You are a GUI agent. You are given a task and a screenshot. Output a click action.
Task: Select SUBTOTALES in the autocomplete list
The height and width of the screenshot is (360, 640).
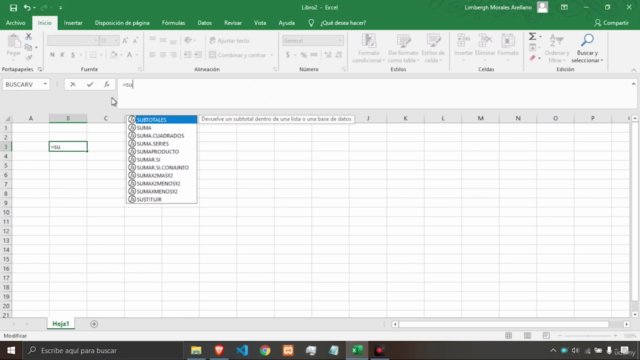(x=162, y=120)
